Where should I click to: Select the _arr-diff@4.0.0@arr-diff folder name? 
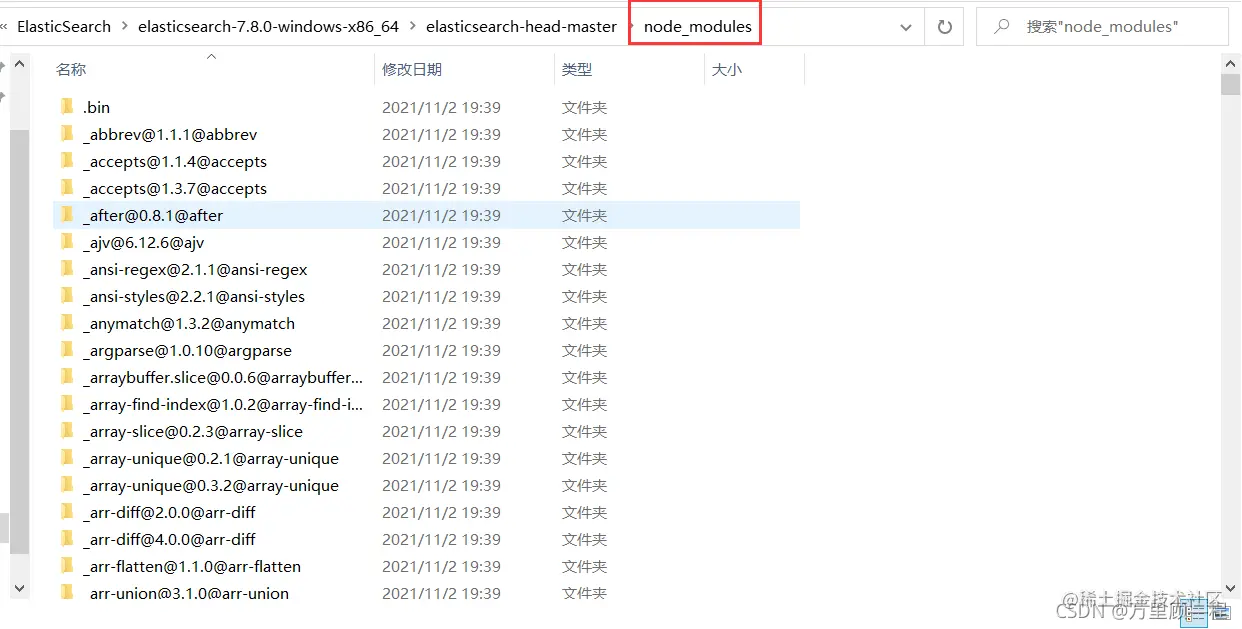tap(169, 539)
